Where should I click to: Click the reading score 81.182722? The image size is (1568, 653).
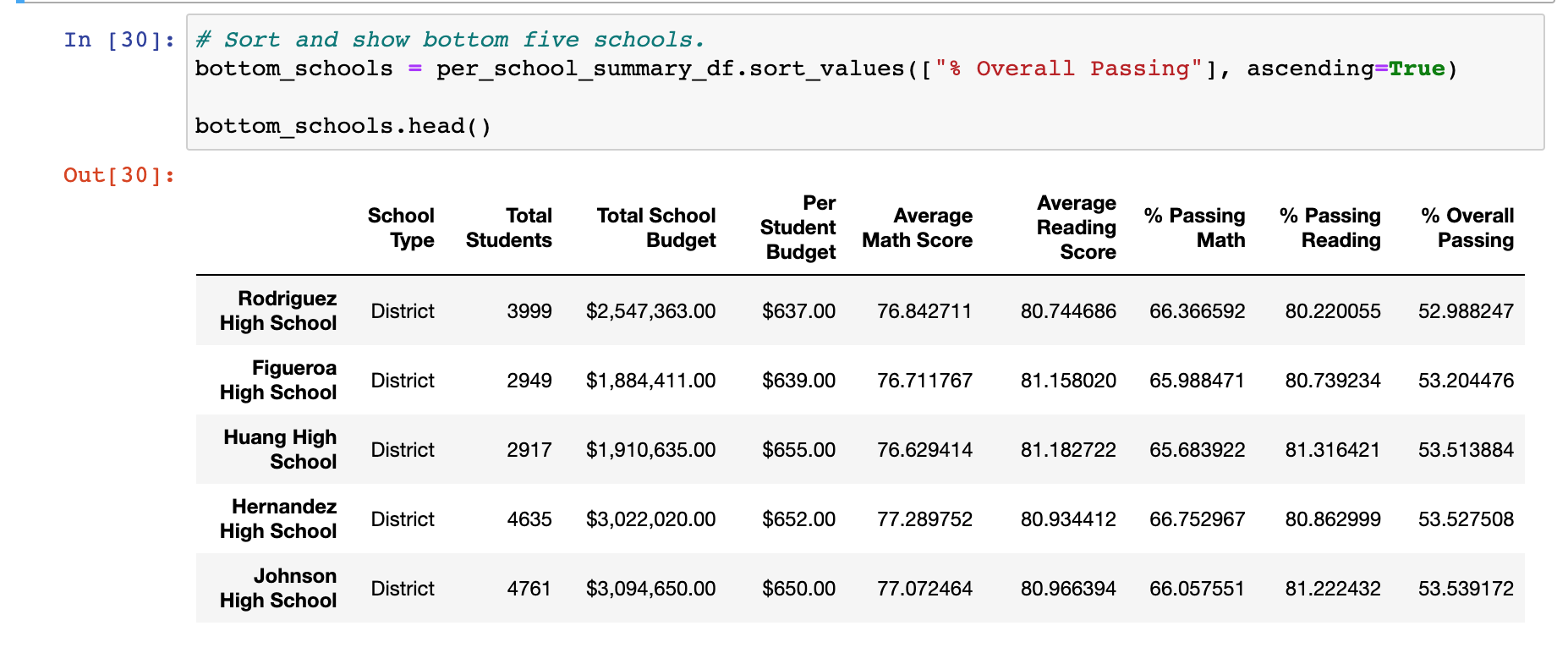1068,450
